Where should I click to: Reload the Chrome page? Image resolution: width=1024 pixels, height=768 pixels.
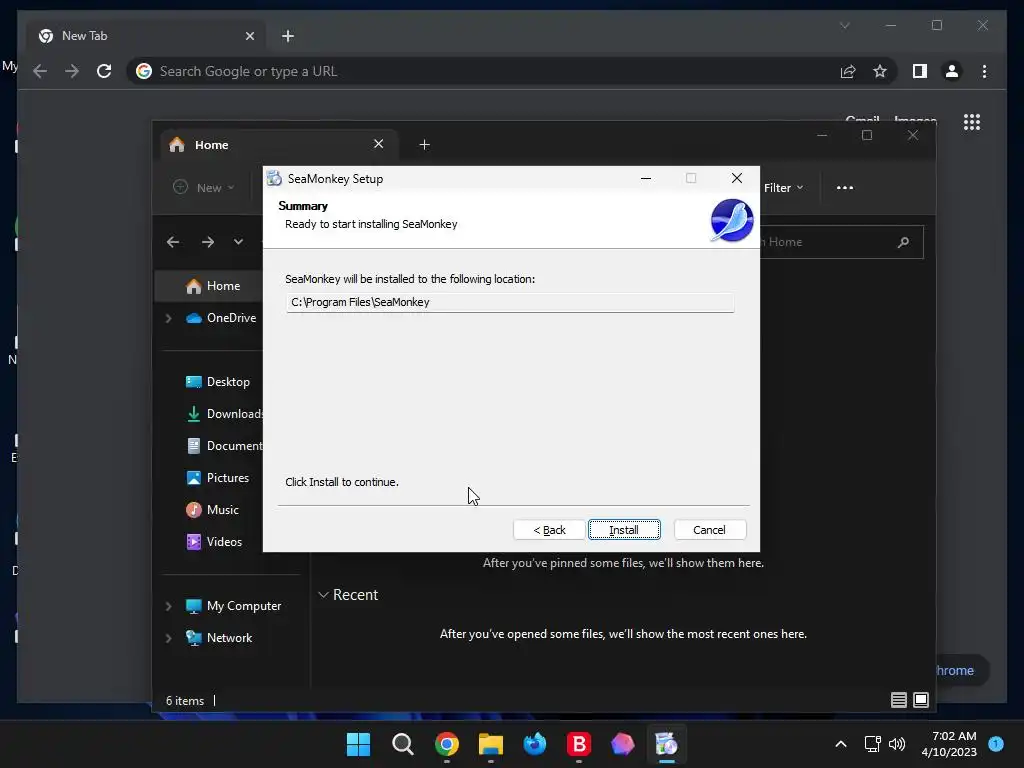pos(104,71)
